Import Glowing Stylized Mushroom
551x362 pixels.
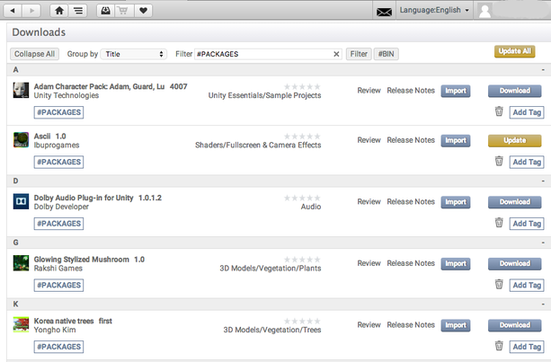[455, 264]
